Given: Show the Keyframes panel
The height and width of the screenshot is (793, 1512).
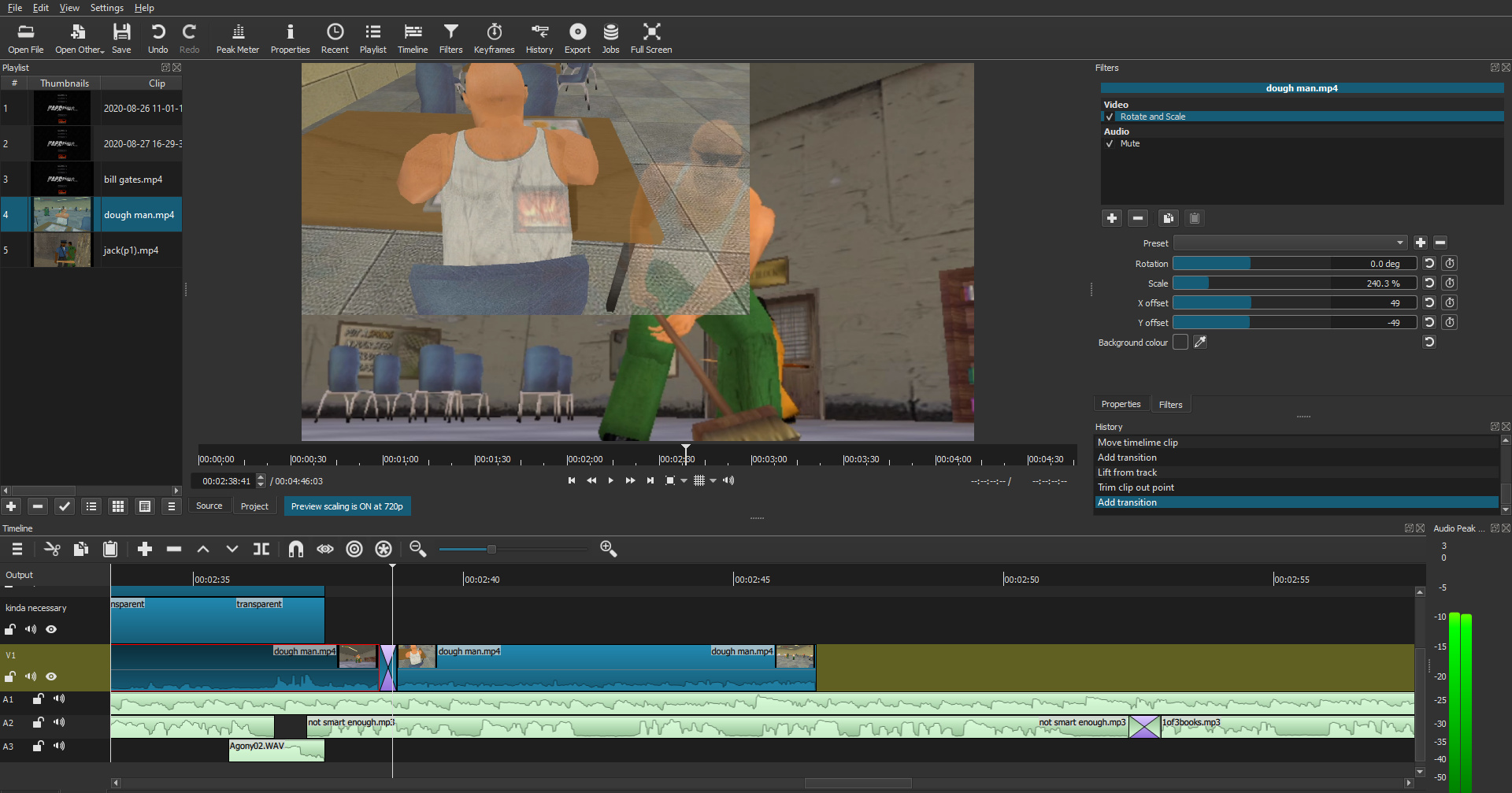Looking at the screenshot, I should pos(494,38).
